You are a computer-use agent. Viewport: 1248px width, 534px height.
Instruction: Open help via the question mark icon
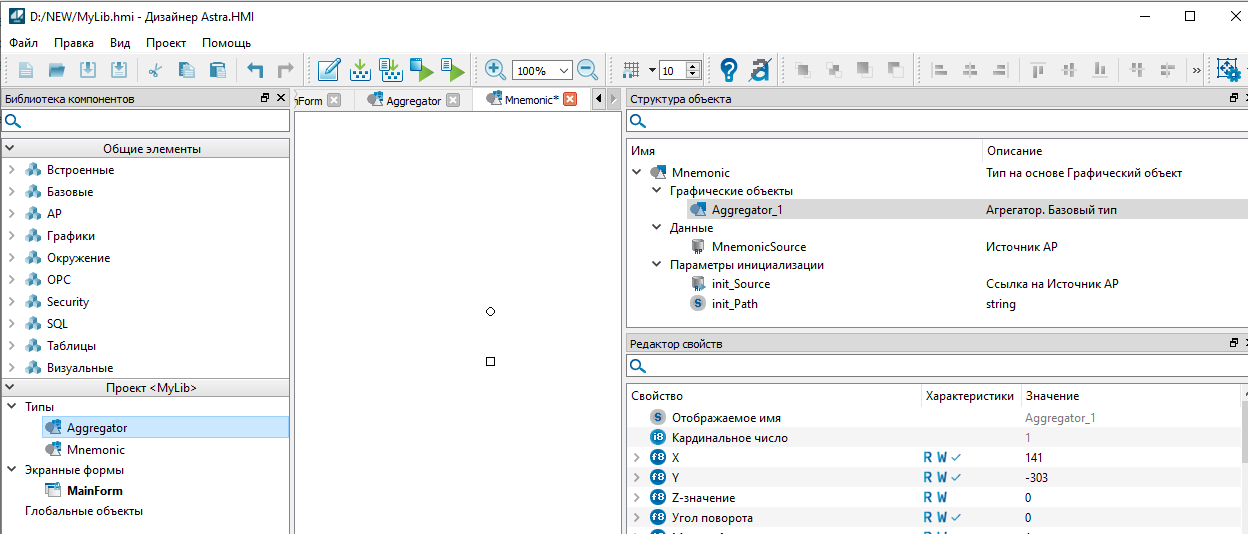[x=729, y=70]
